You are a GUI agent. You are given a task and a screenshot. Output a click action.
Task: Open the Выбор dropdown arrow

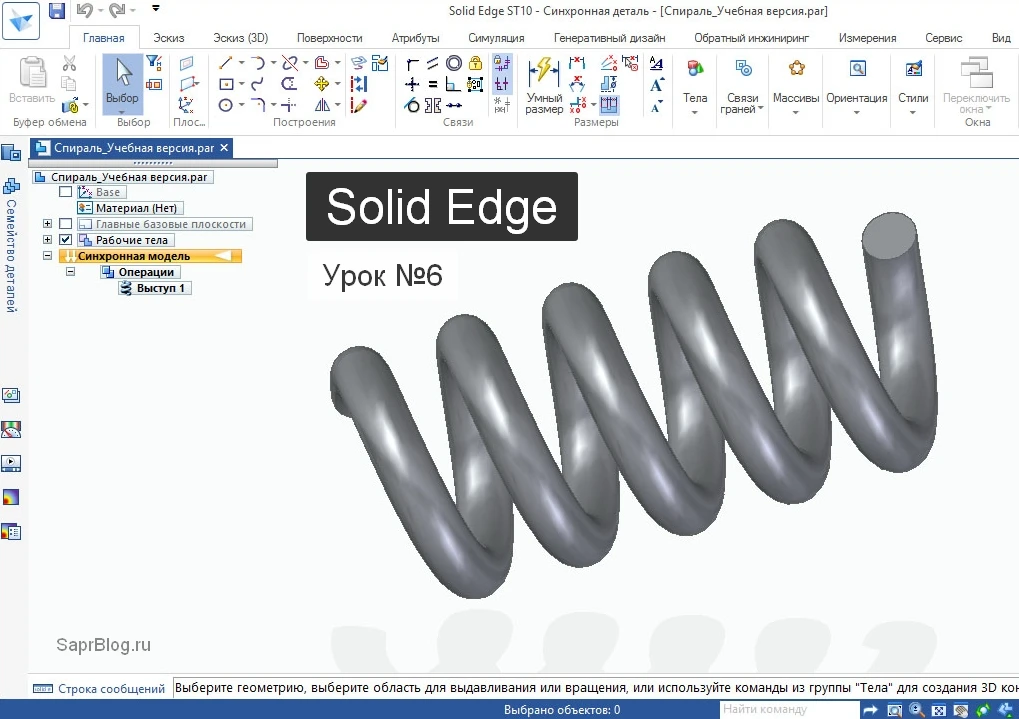pos(122,112)
